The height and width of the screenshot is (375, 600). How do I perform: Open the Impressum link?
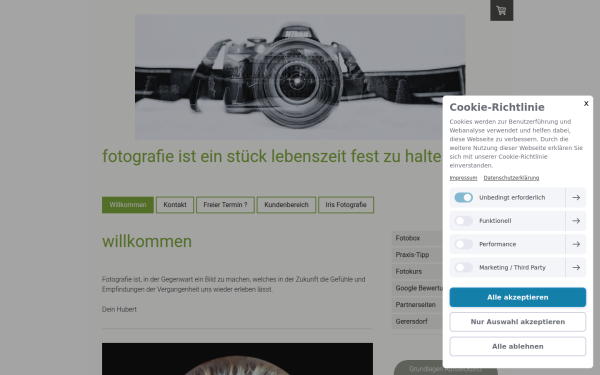(463, 178)
